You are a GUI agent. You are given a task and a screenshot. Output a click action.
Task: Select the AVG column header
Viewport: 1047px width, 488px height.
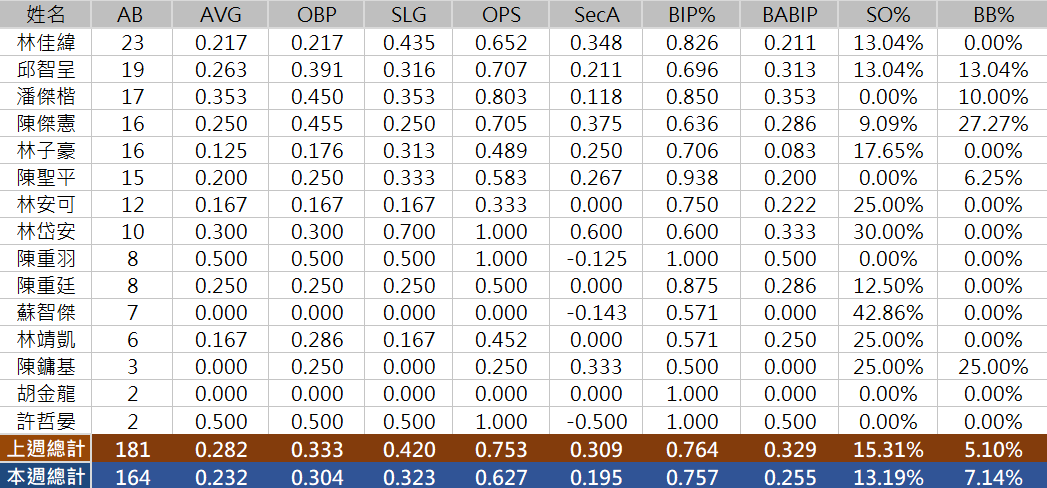coord(220,14)
